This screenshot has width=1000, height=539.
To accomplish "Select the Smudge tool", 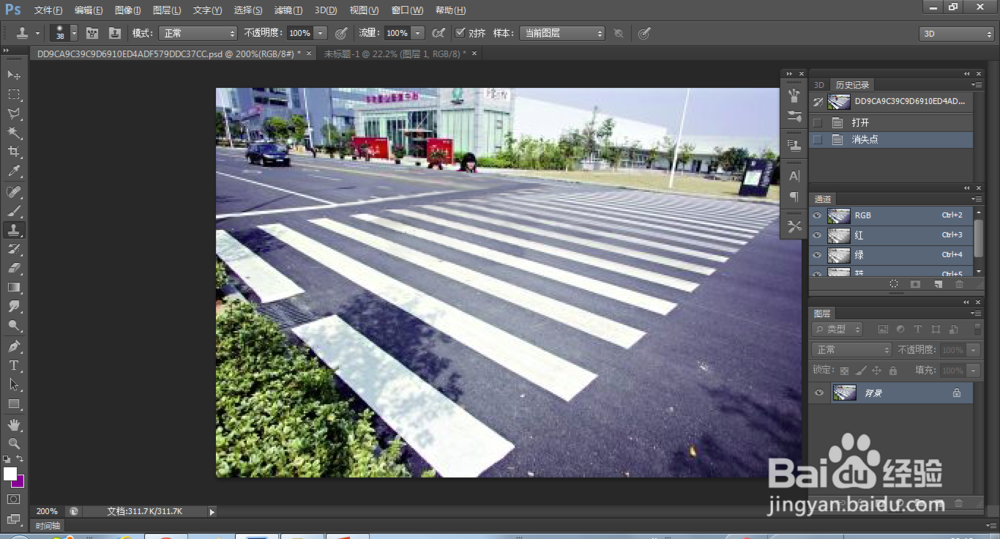I will pos(13,307).
